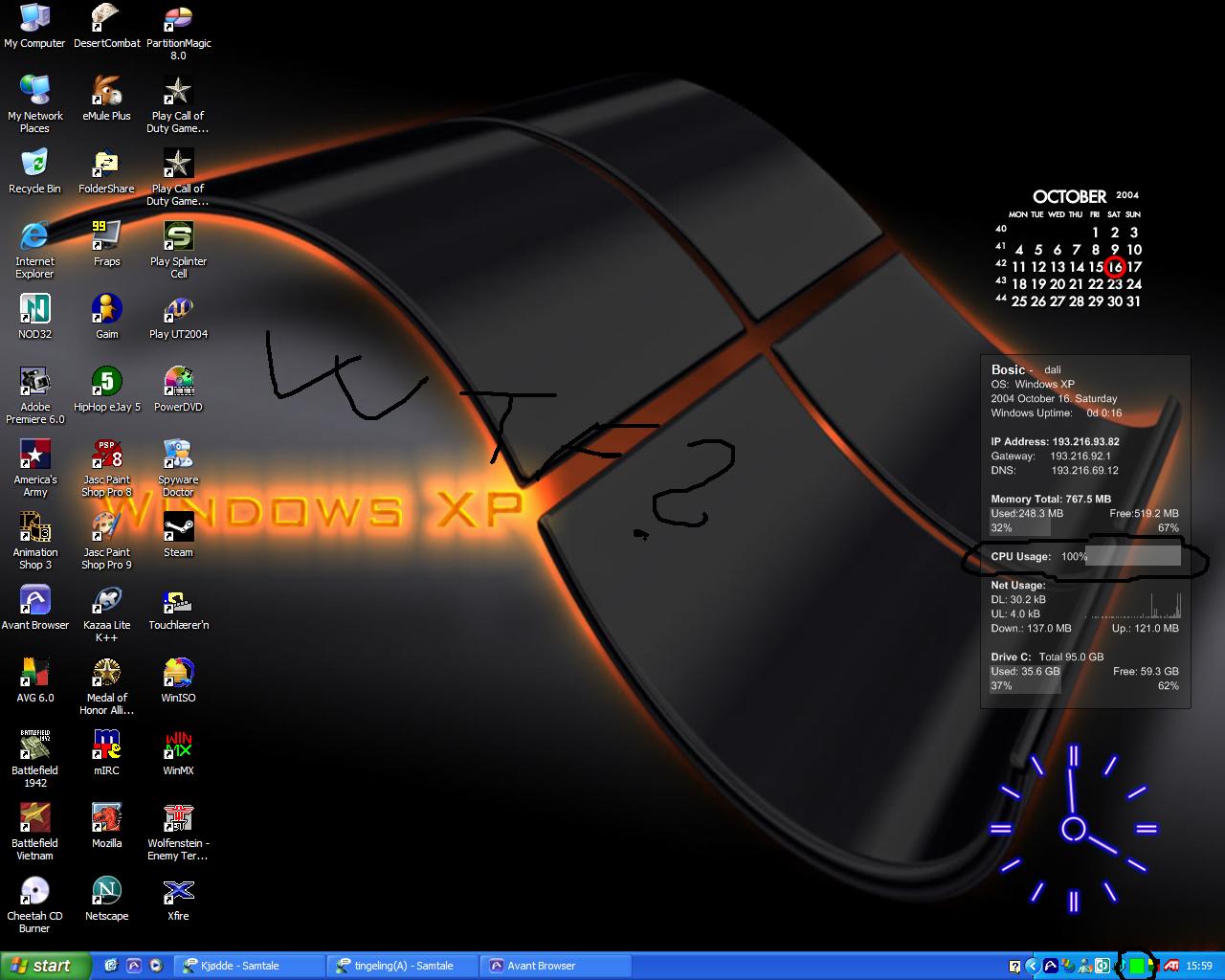
Task: Click green CPU meter tray icon
Action: pos(1137,966)
